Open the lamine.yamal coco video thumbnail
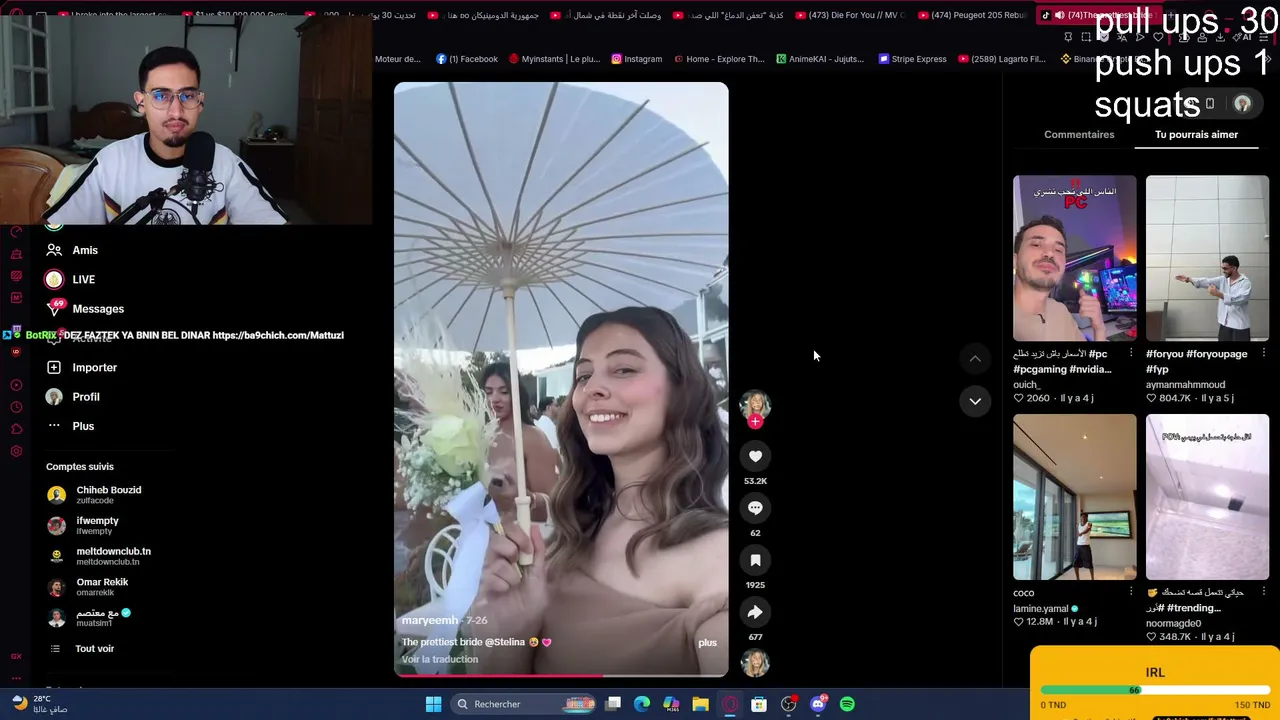1280x720 pixels. pyautogui.click(x=1075, y=497)
